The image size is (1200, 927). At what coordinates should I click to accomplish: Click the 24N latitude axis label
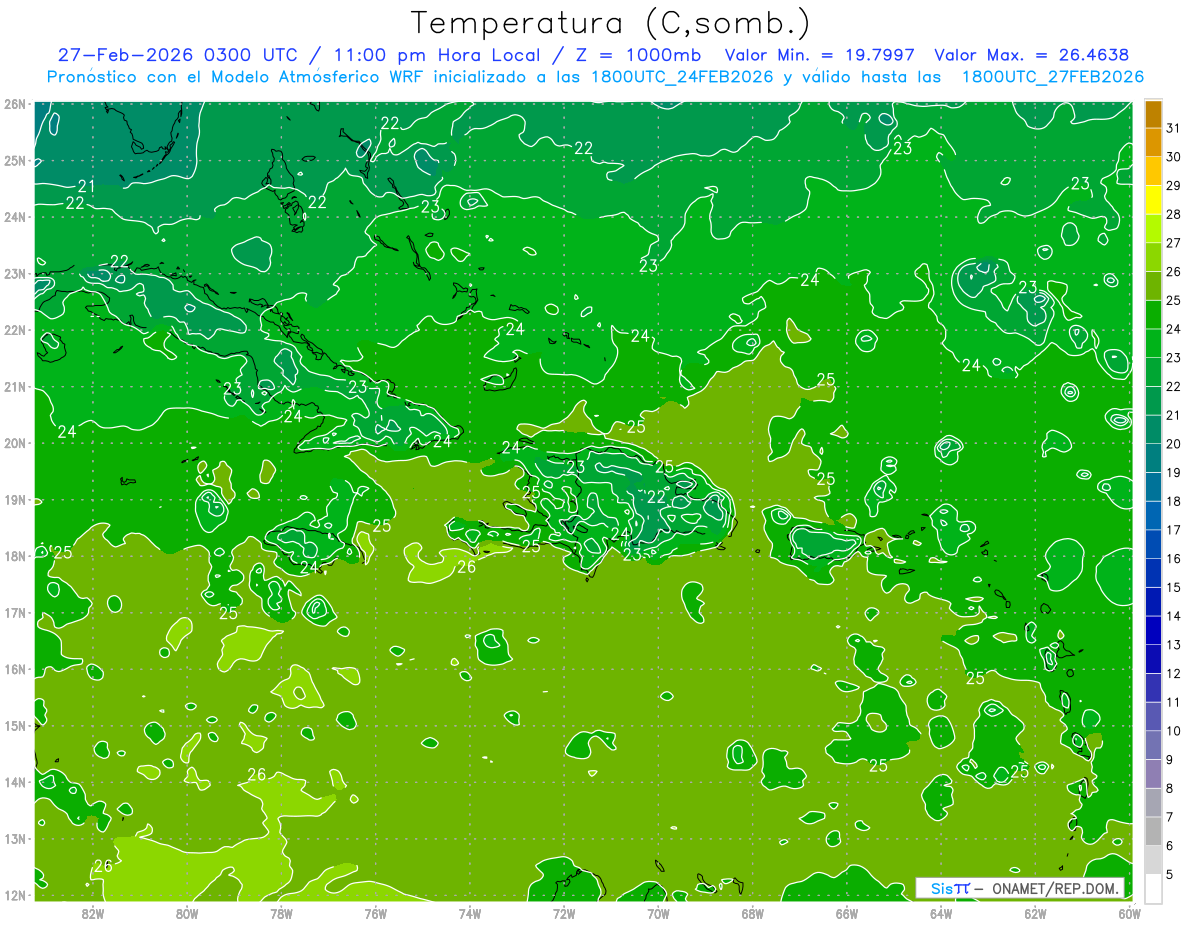pyautogui.click(x=15, y=217)
